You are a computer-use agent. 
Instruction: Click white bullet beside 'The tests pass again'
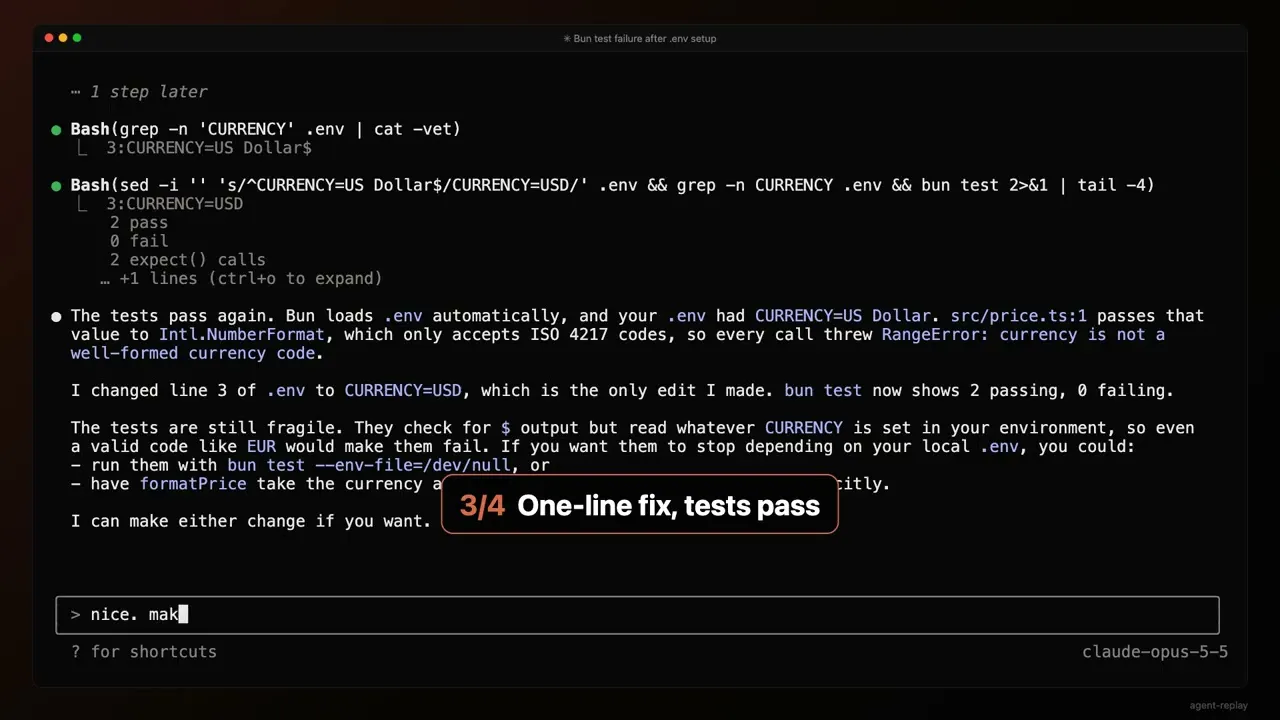pyautogui.click(x=56, y=317)
